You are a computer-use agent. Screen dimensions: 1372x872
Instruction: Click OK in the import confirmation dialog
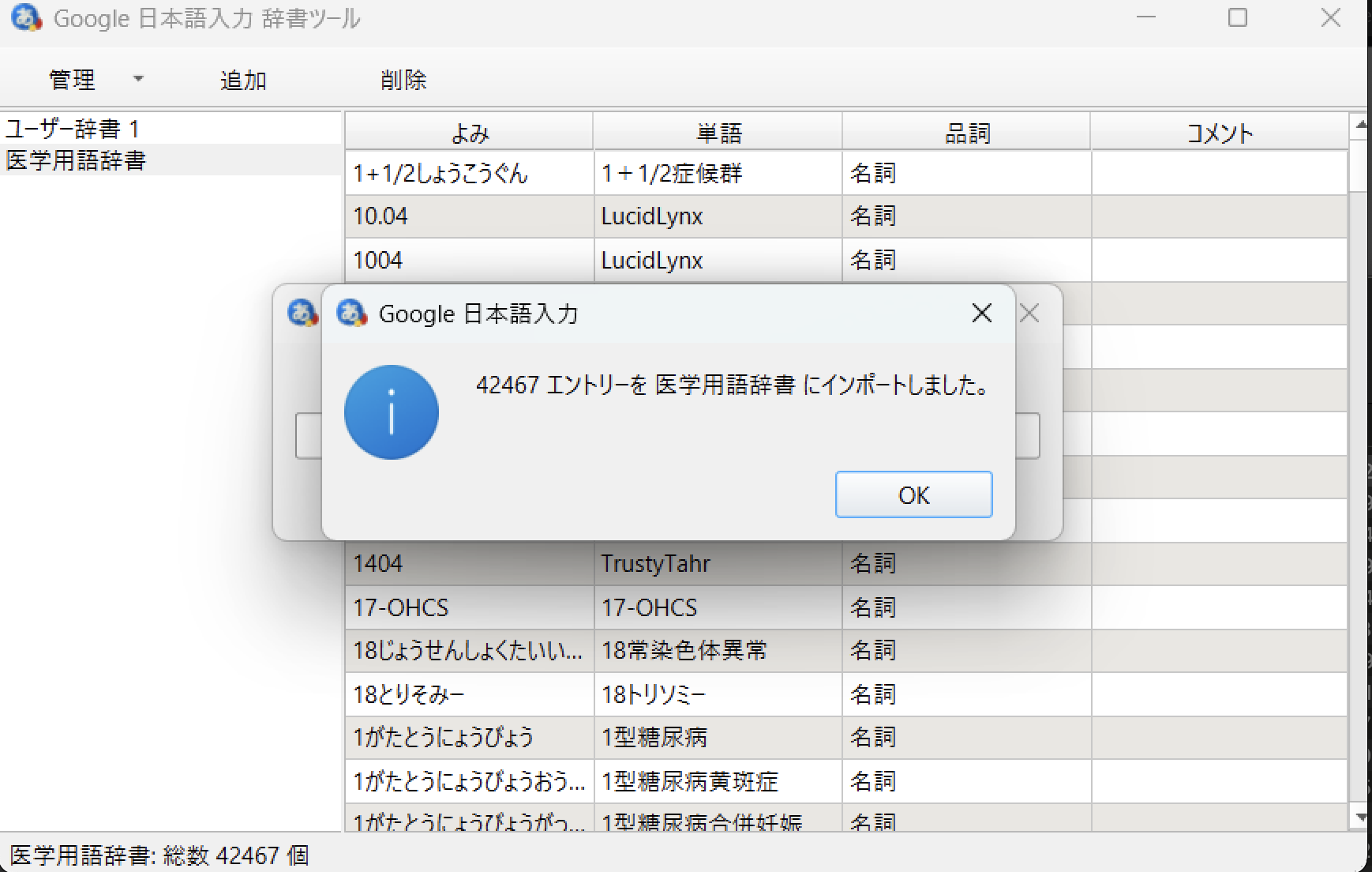coord(913,495)
